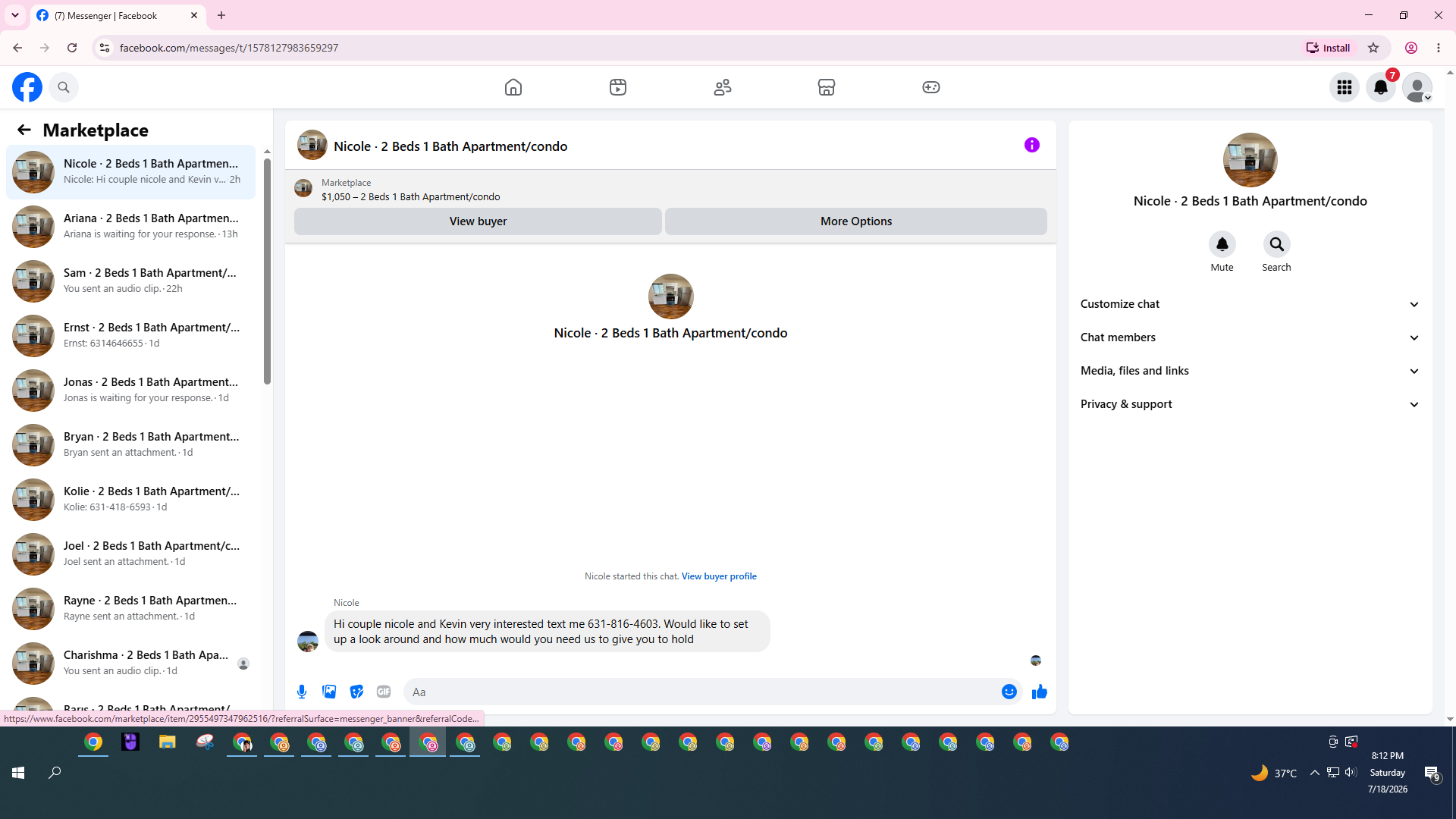Attach a photo or file

click(329, 692)
